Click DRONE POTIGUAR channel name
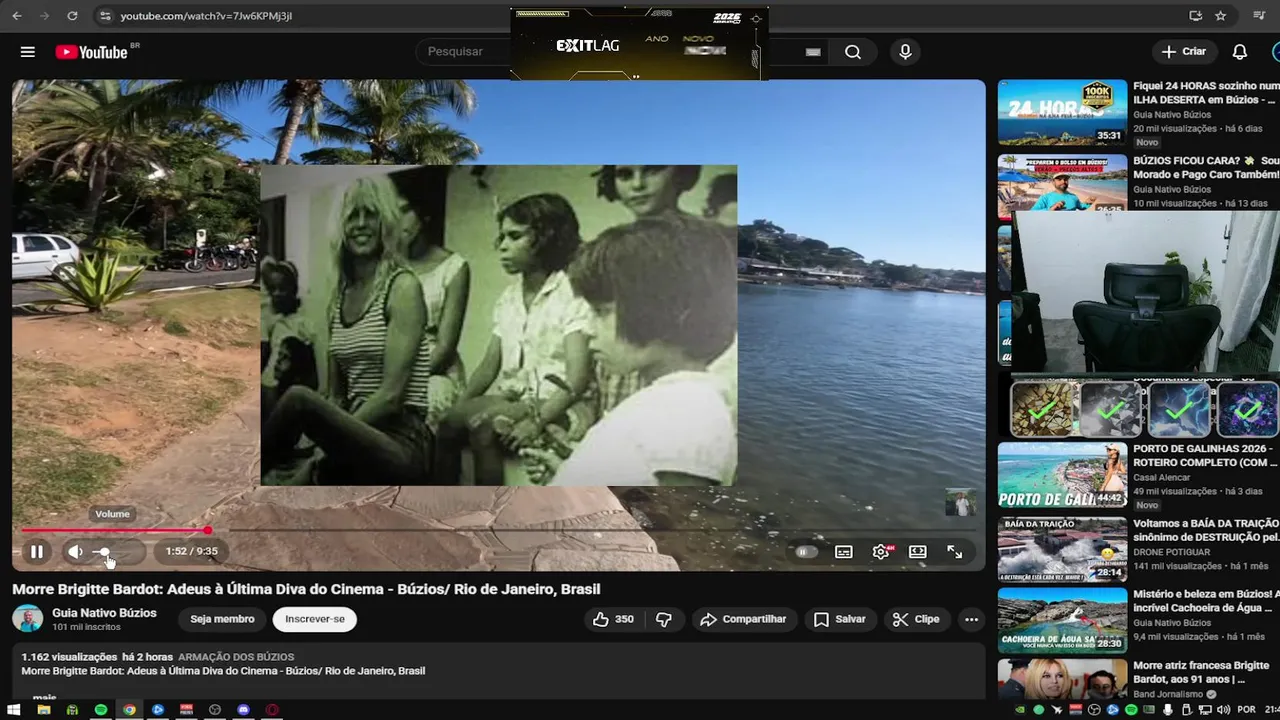This screenshot has width=1280, height=720. (x=1171, y=552)
